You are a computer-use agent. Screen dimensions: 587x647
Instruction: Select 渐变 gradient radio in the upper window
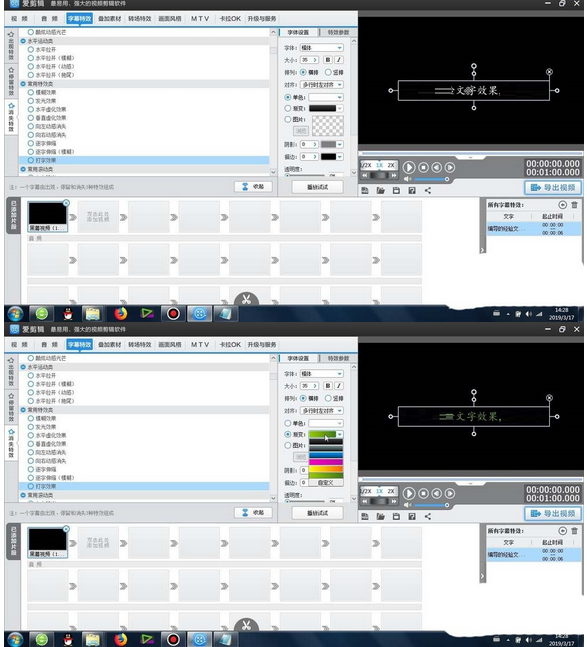(x=288, y=109)
